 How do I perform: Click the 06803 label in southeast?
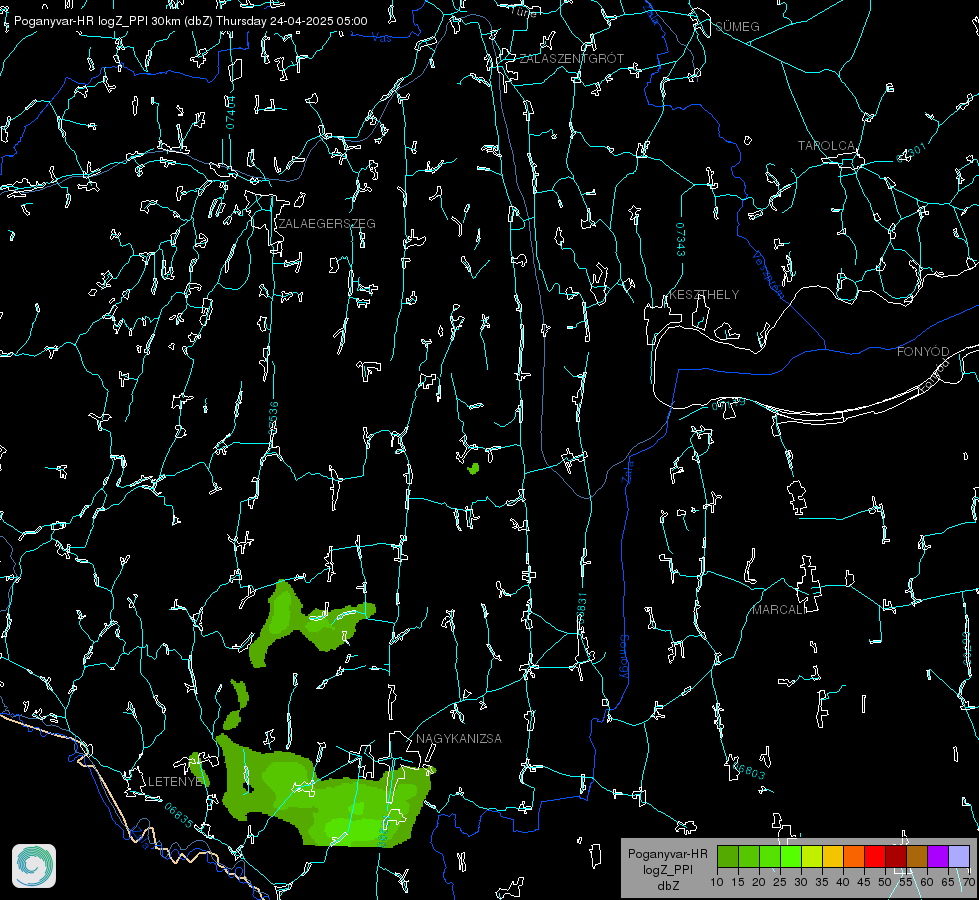pos(749,769)
